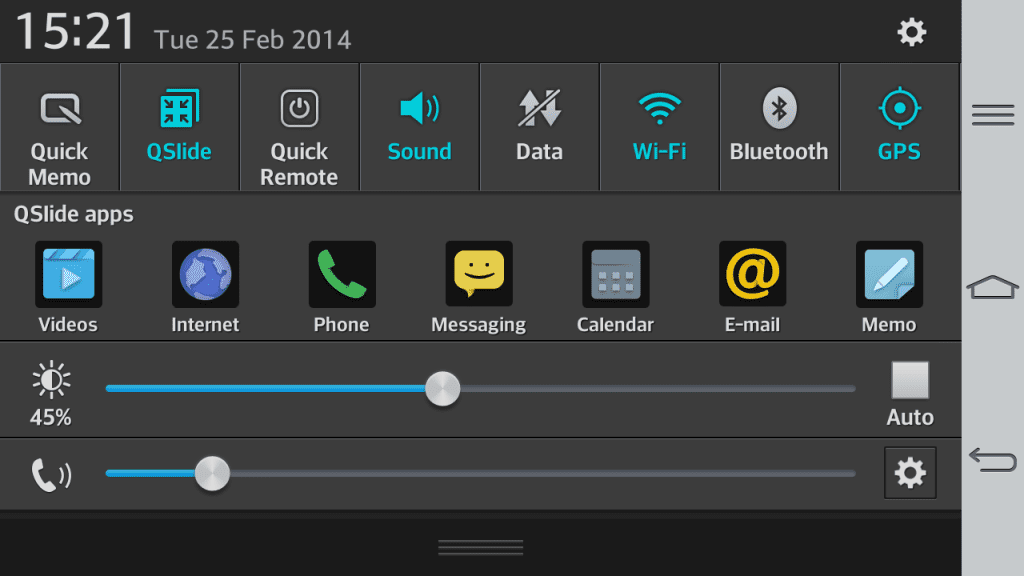Open ringtone volume settings via the gear button

click(909, 472)
